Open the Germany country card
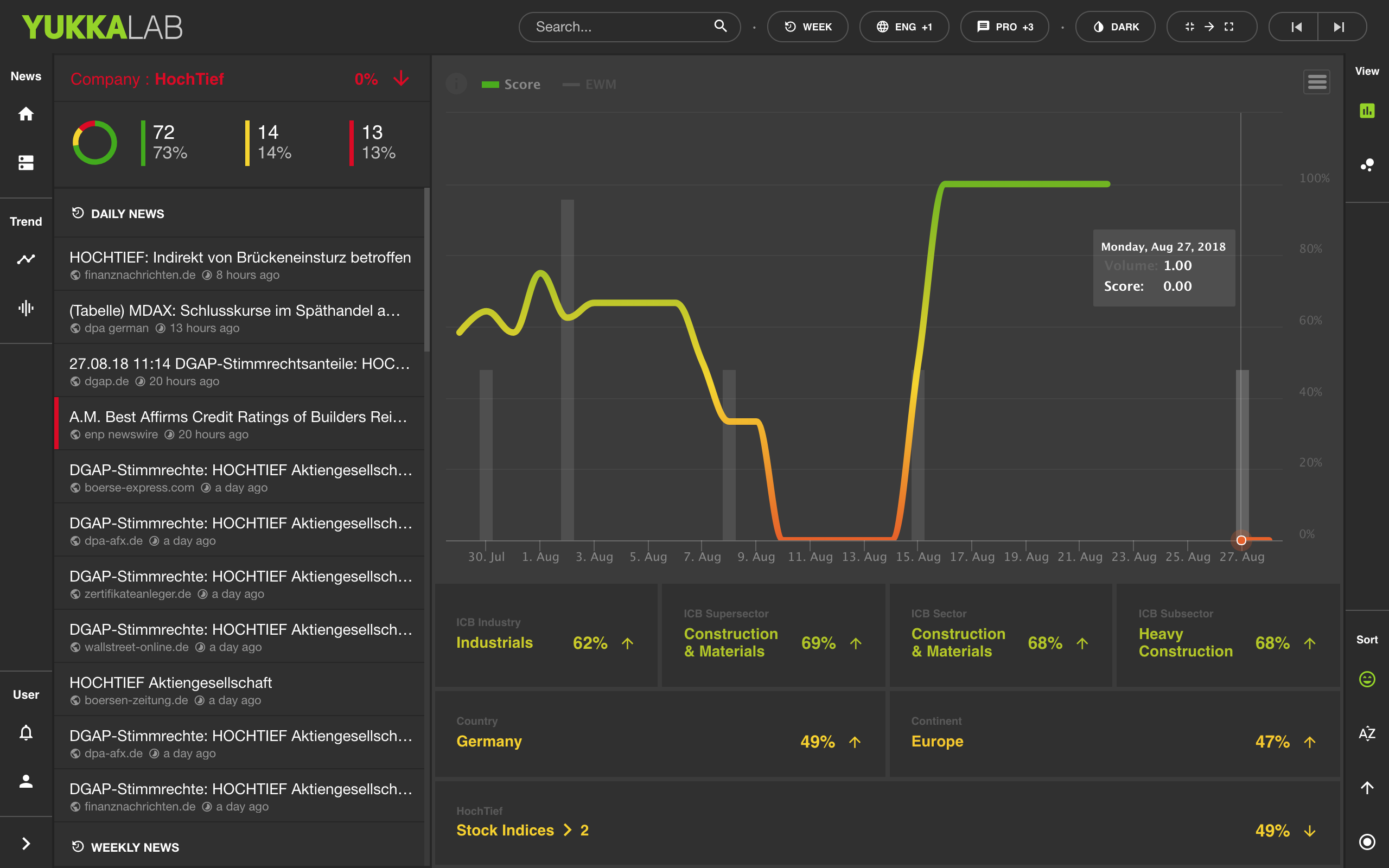The width and height of the screenshot is (1389, 868). (x=660, y=733)
